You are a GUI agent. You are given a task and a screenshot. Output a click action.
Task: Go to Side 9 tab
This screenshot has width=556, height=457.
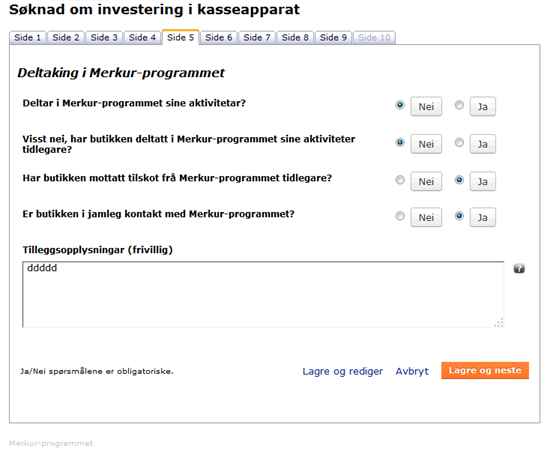(x=333, y=38)
